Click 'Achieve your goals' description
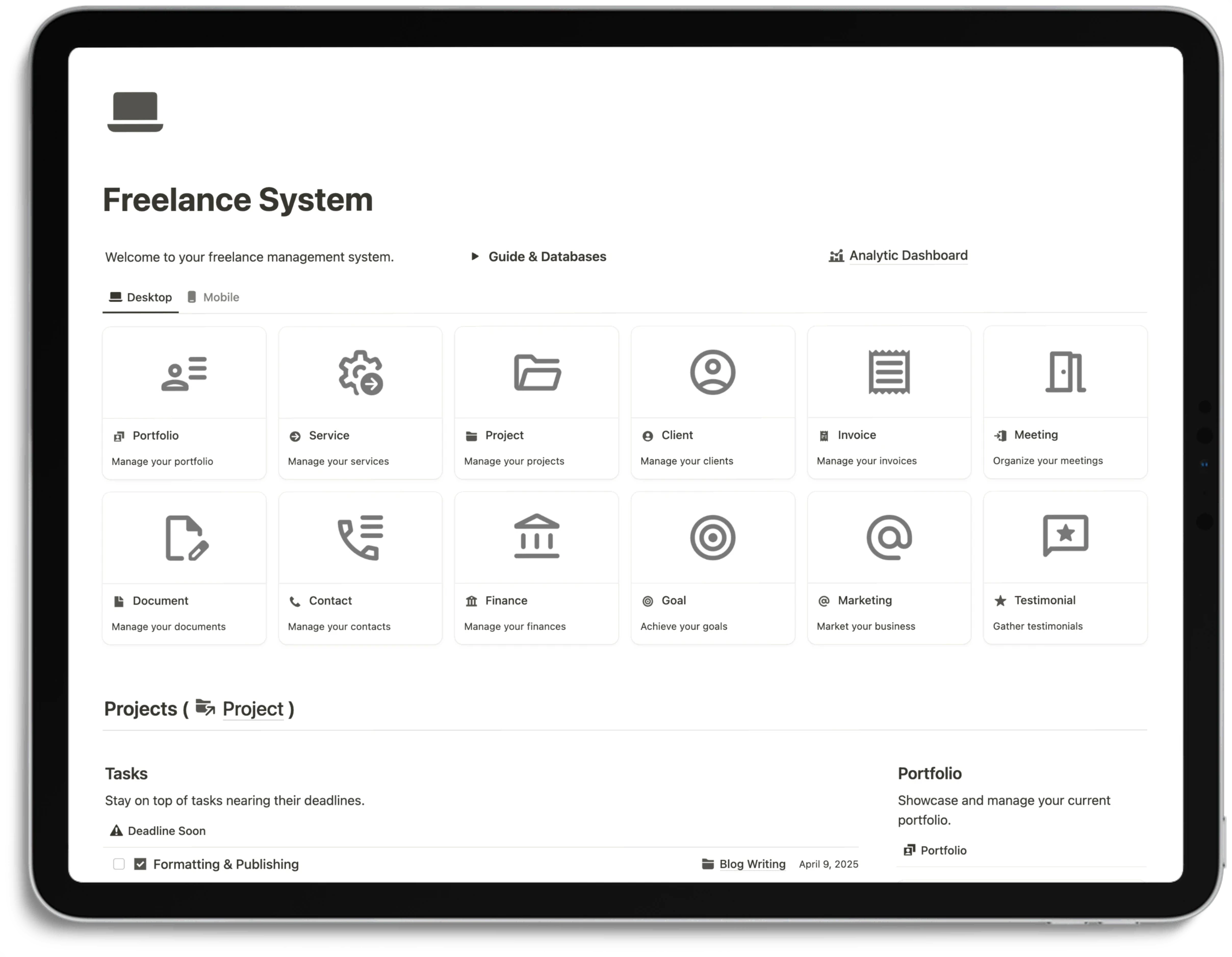Screen dimensions: 1232x957 [x=684, y=626]
